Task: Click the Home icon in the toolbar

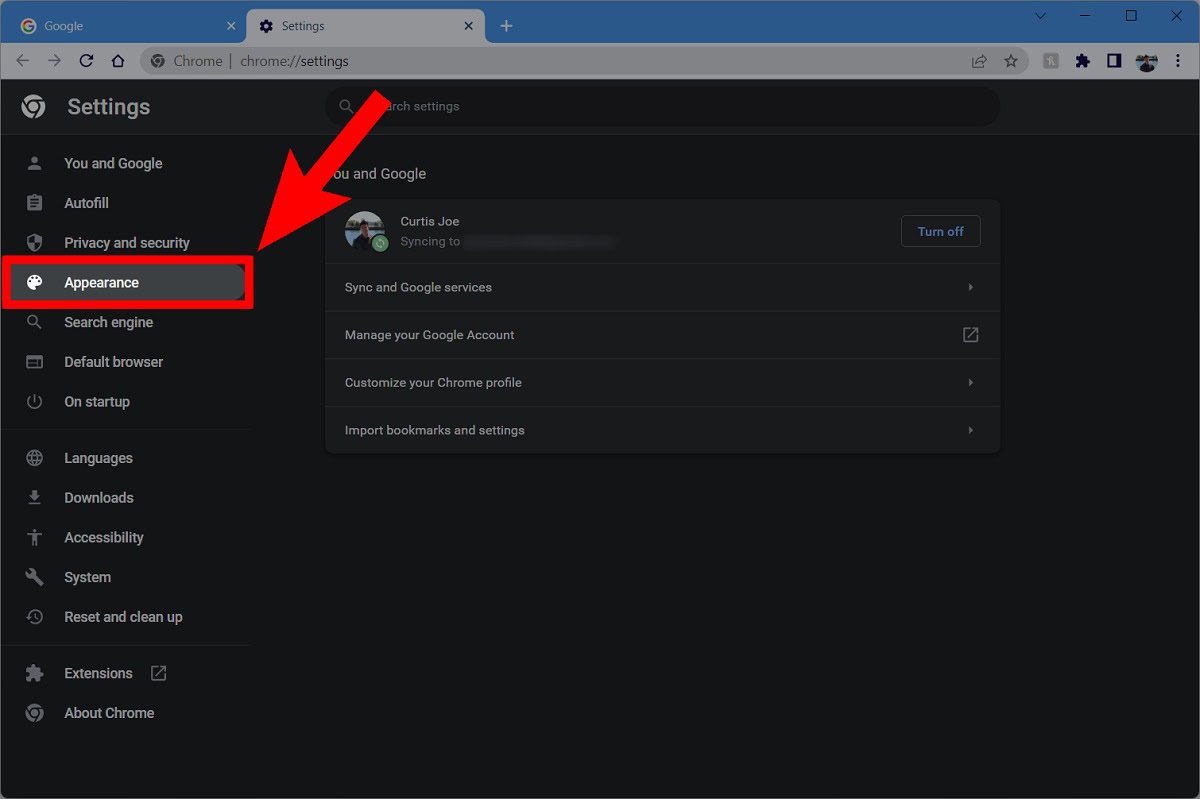Action: click(x=118, y=61)
